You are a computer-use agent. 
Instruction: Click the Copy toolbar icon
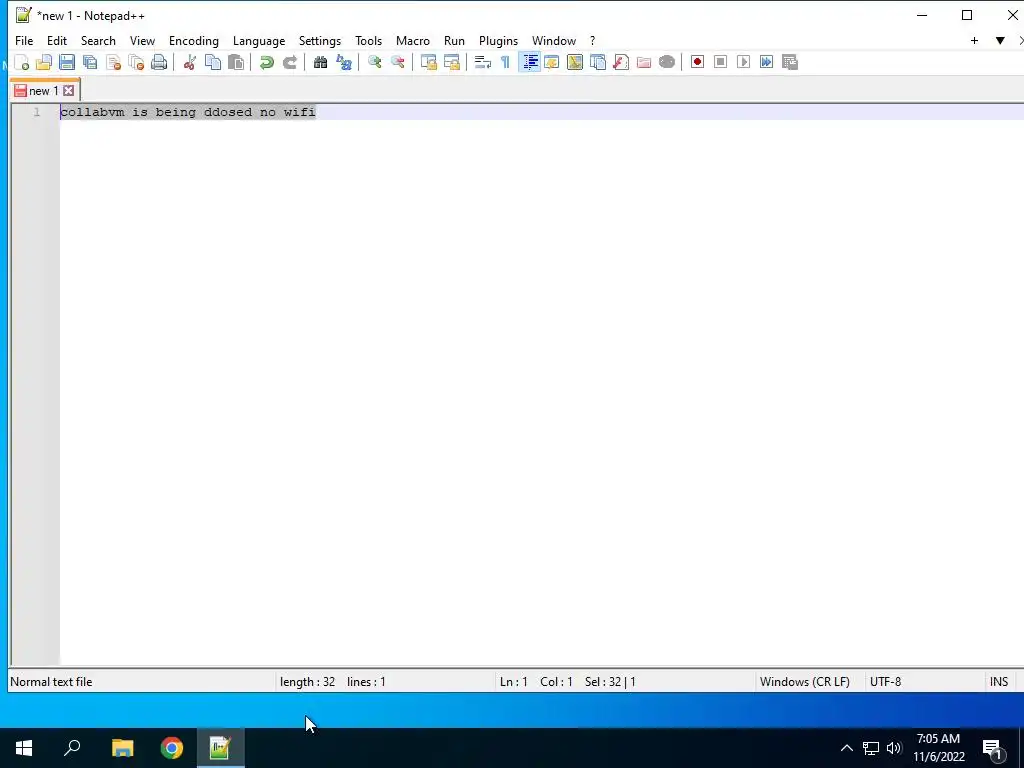213,62
